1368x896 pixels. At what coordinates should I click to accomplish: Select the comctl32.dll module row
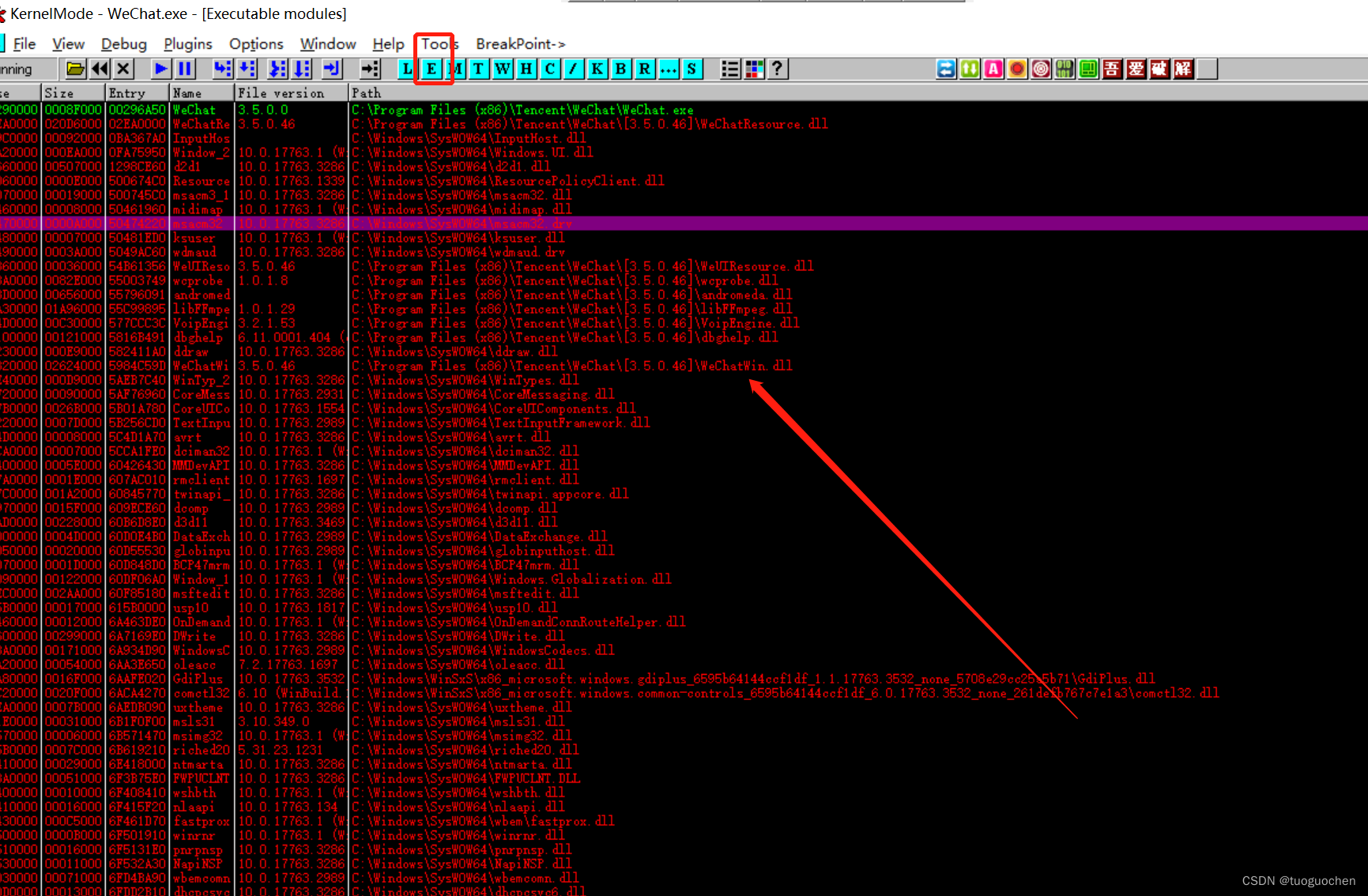pos(684,693)
